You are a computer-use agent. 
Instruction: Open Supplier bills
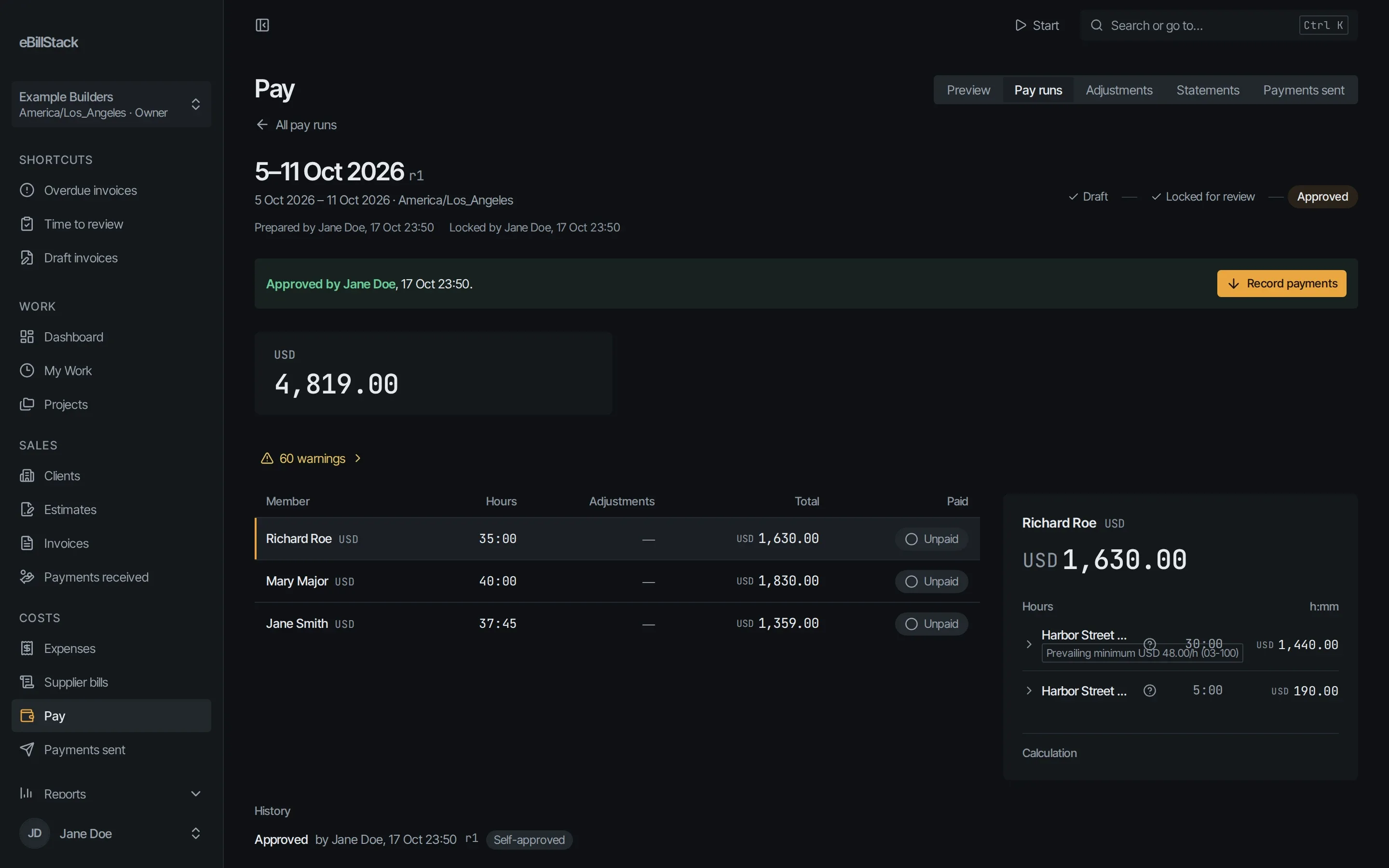pos(111,682)
